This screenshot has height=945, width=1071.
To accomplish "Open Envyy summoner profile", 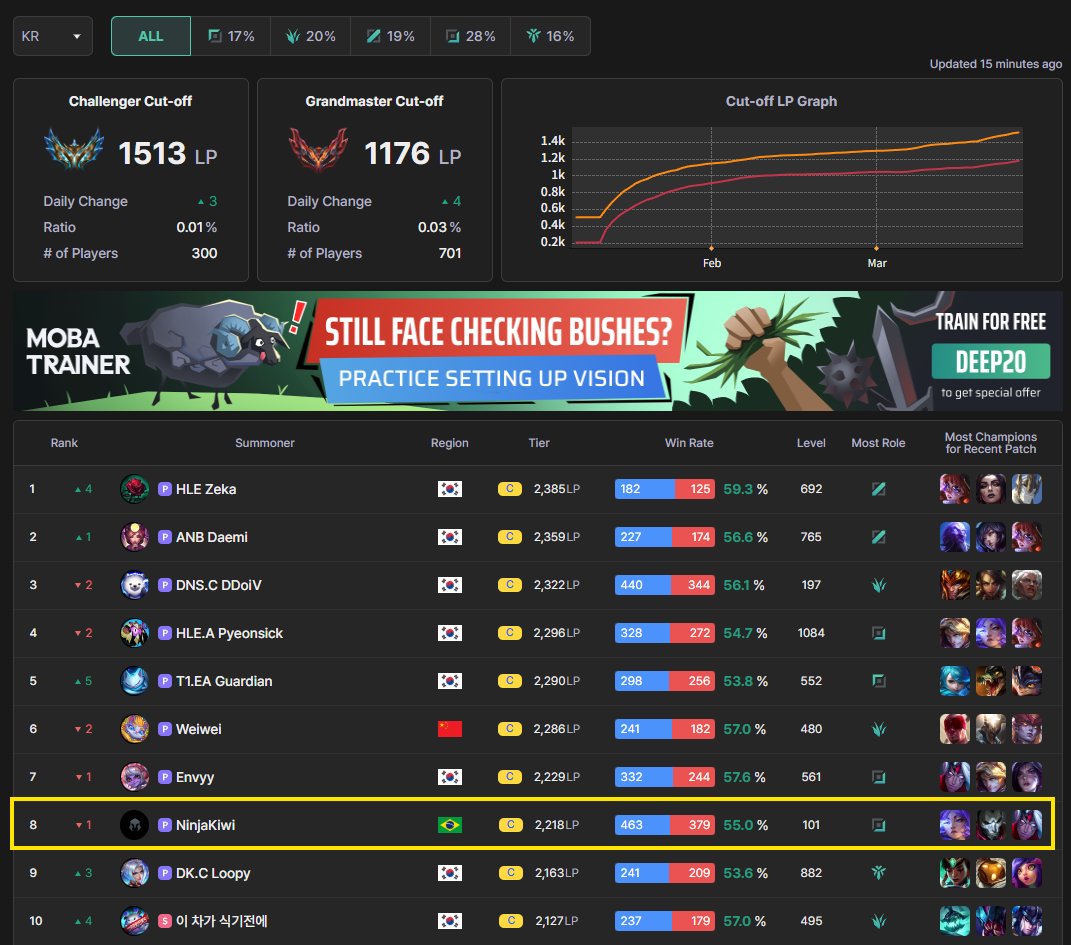I will coord(195,777).
